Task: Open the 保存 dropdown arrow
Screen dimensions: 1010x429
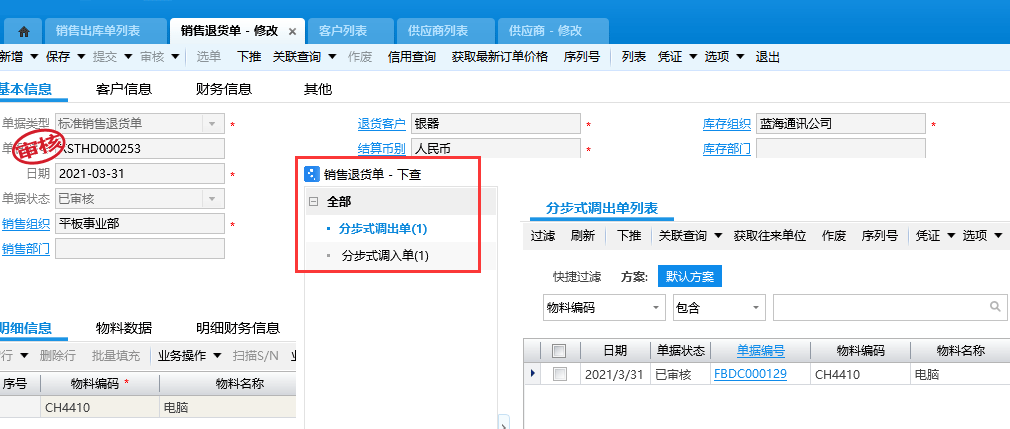Action: tap(81, 57)
